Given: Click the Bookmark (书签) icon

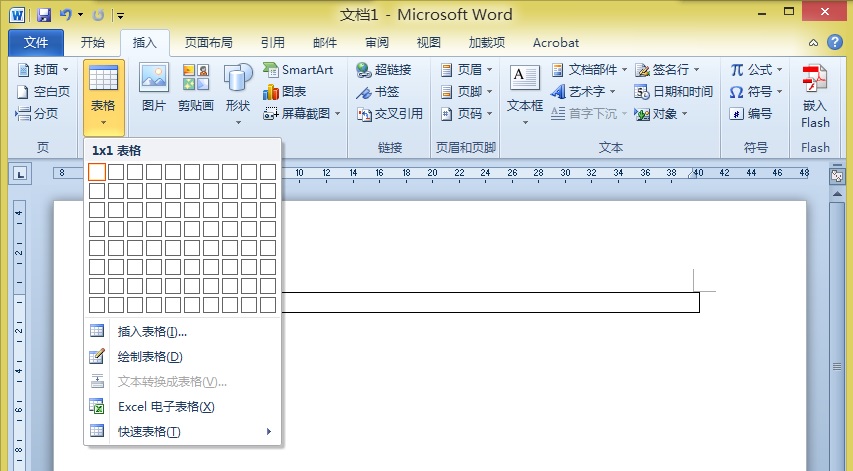Looking at the screenshot, I should click(378, 92).
